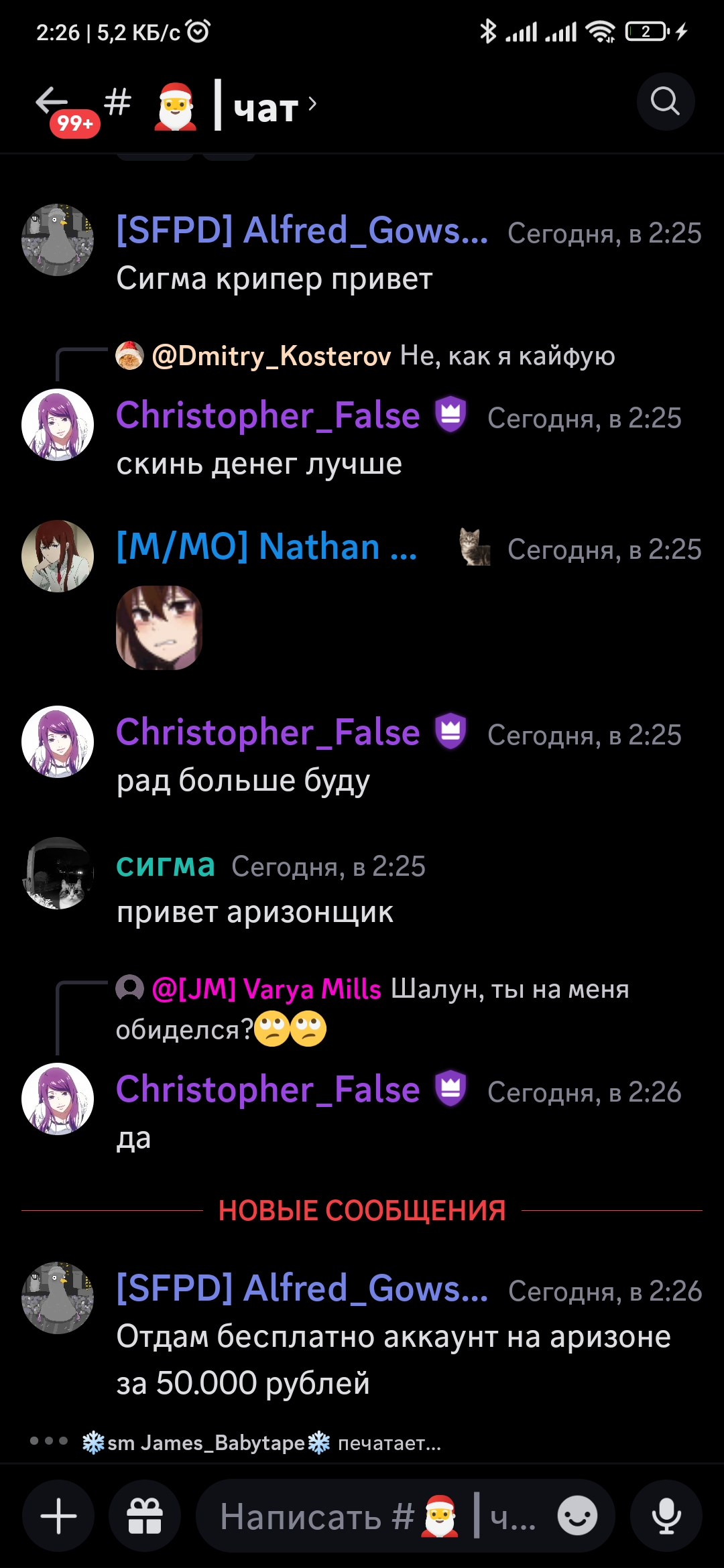Viewport: 724px width, 1568px height.
Task: Open [SFPD] Alfred_Gows profile at 2:26
Action: [302, 1289]
